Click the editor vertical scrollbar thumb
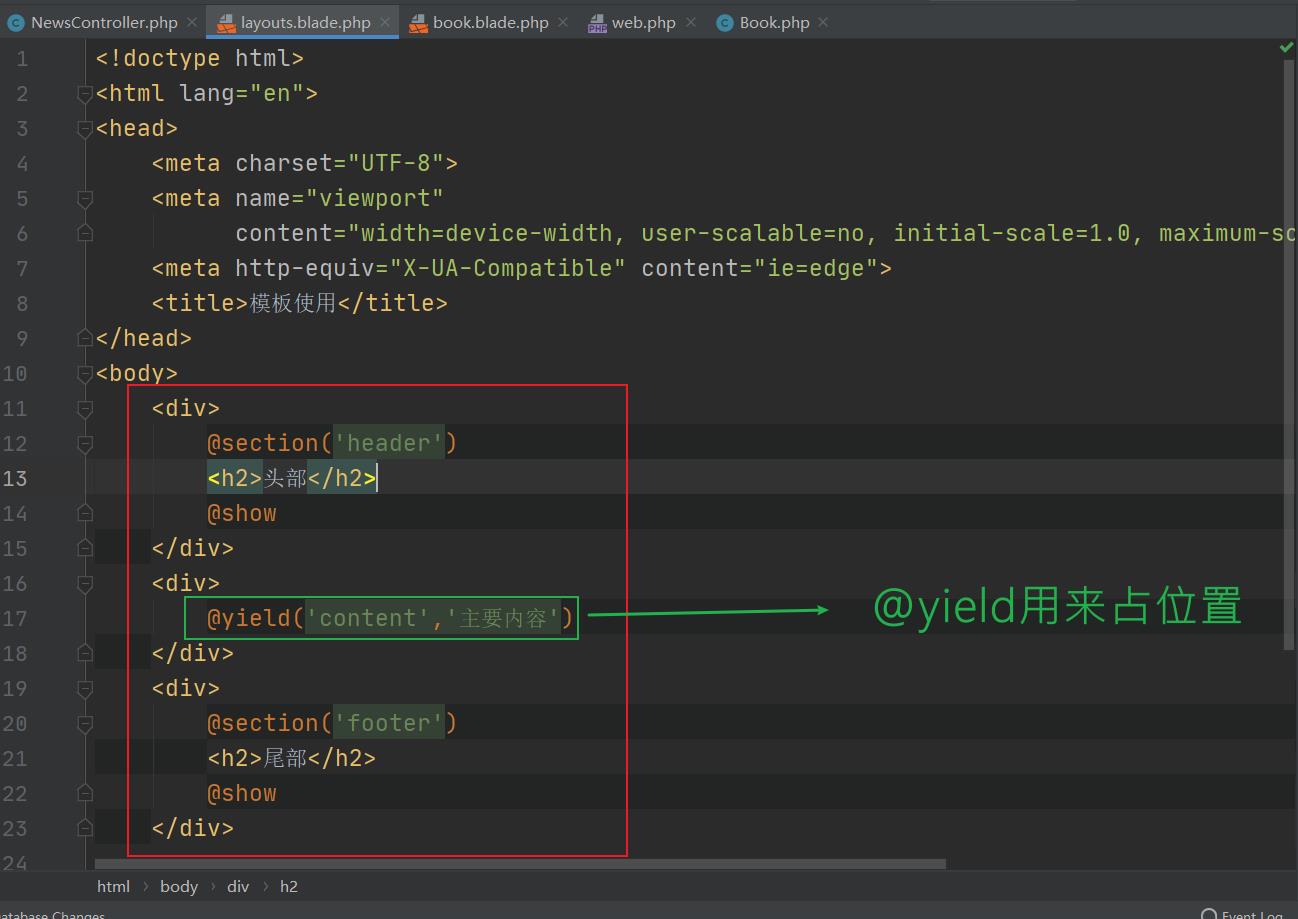This screenshot has height=919, width=1298. [x=1288, y=355]
